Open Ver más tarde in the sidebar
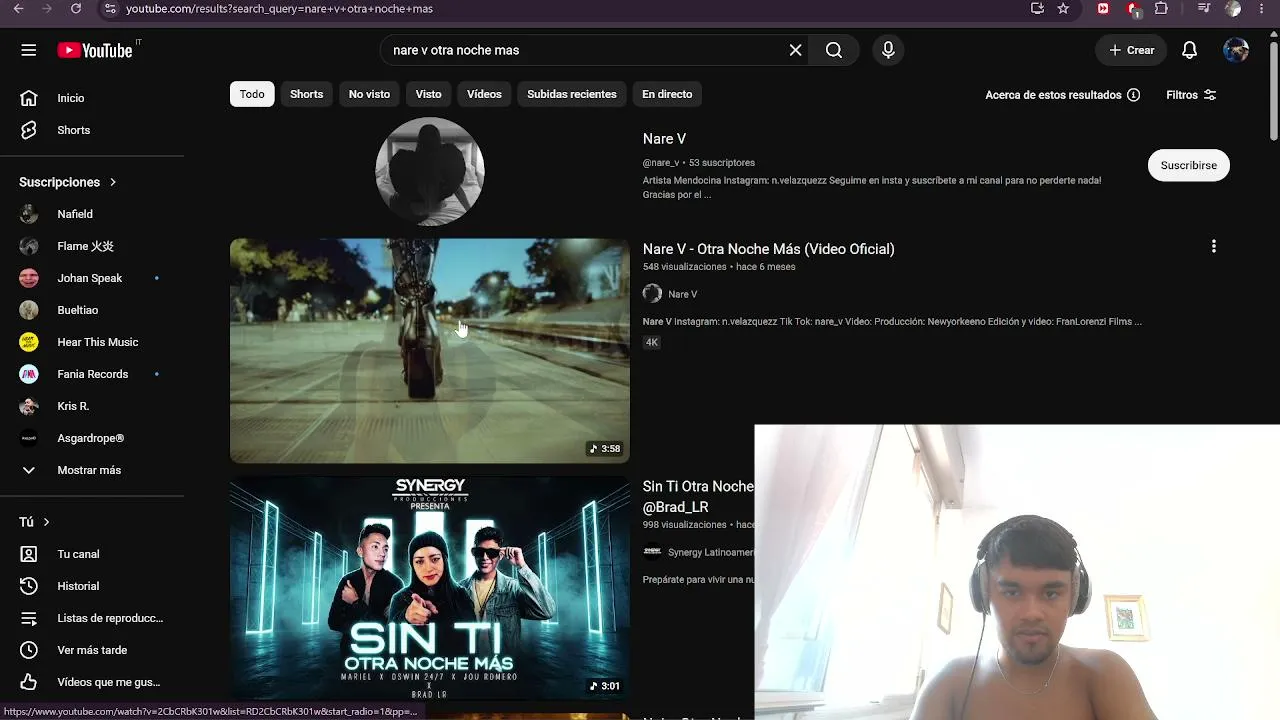Image resolution: width=1280 pixels, height=720 pixels. (x=92, y=650)
